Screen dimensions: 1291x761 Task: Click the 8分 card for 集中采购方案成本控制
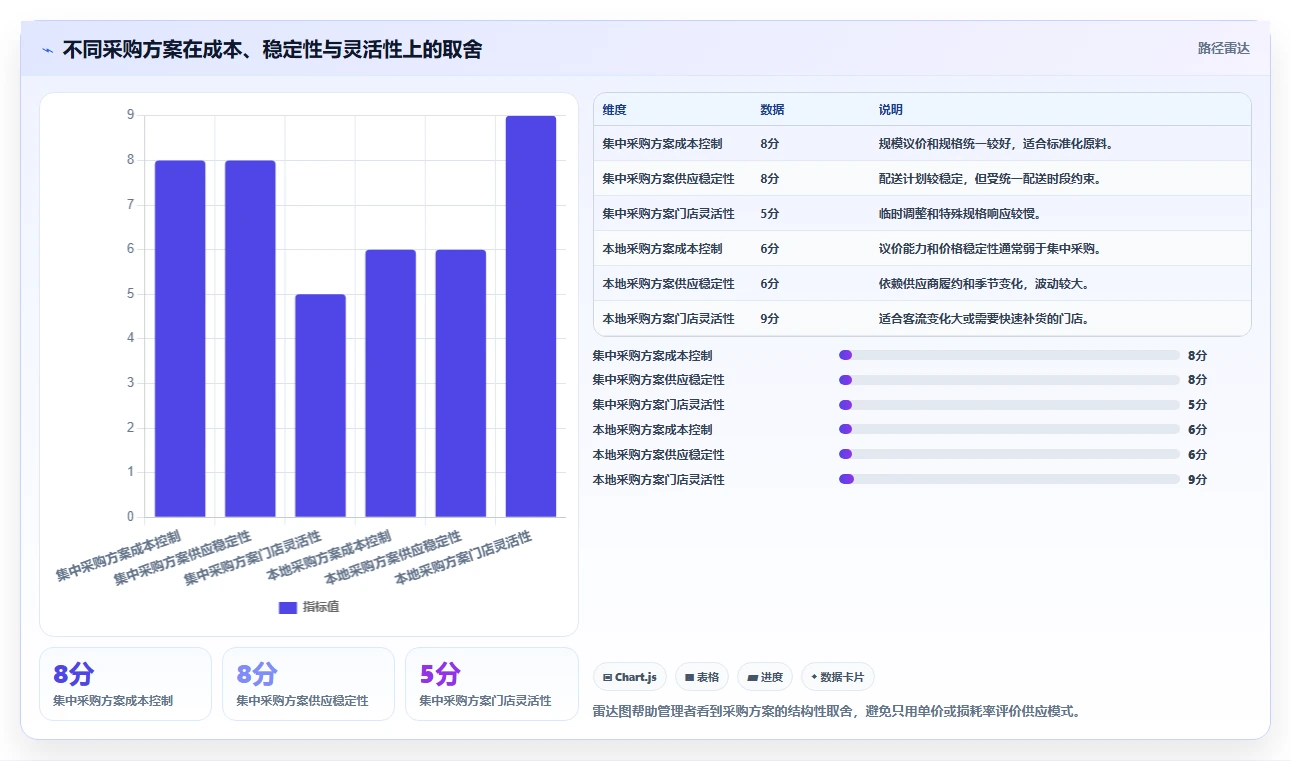tap(125, 684)
